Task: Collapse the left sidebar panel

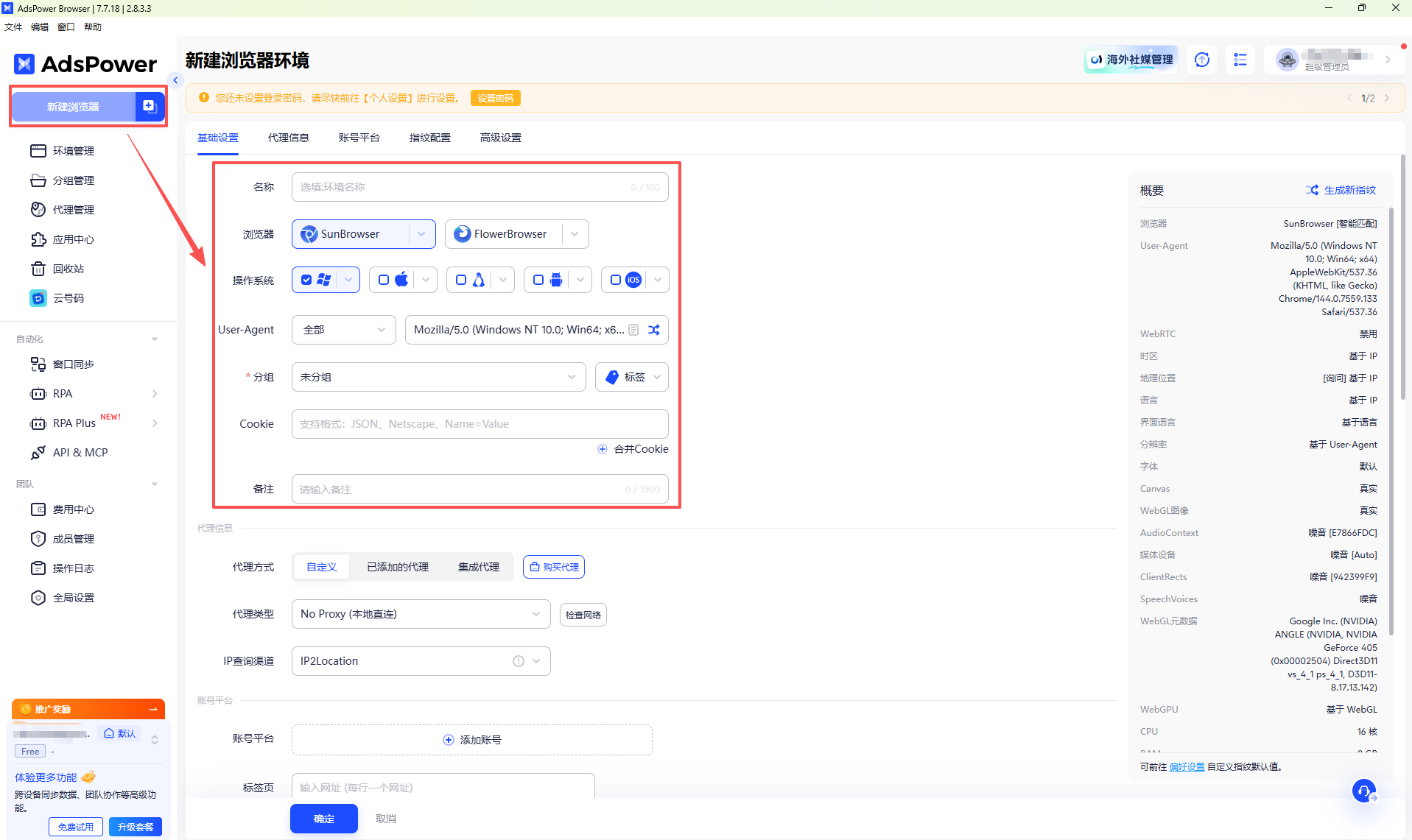Action: [x=175, y=80]
